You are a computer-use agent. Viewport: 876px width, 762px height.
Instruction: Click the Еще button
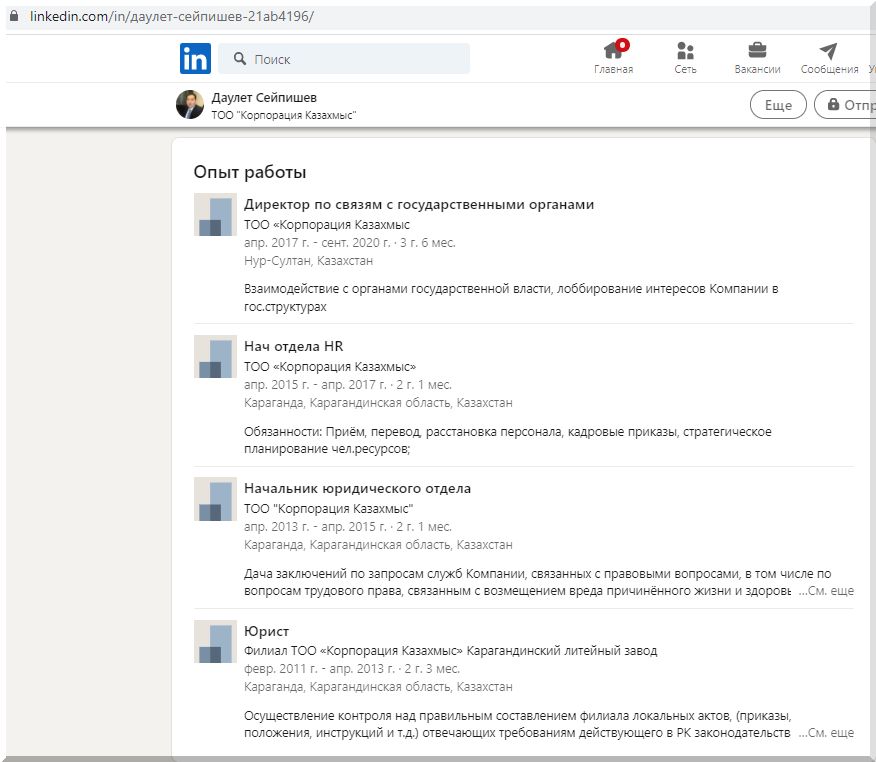click(x=778, y=105)
